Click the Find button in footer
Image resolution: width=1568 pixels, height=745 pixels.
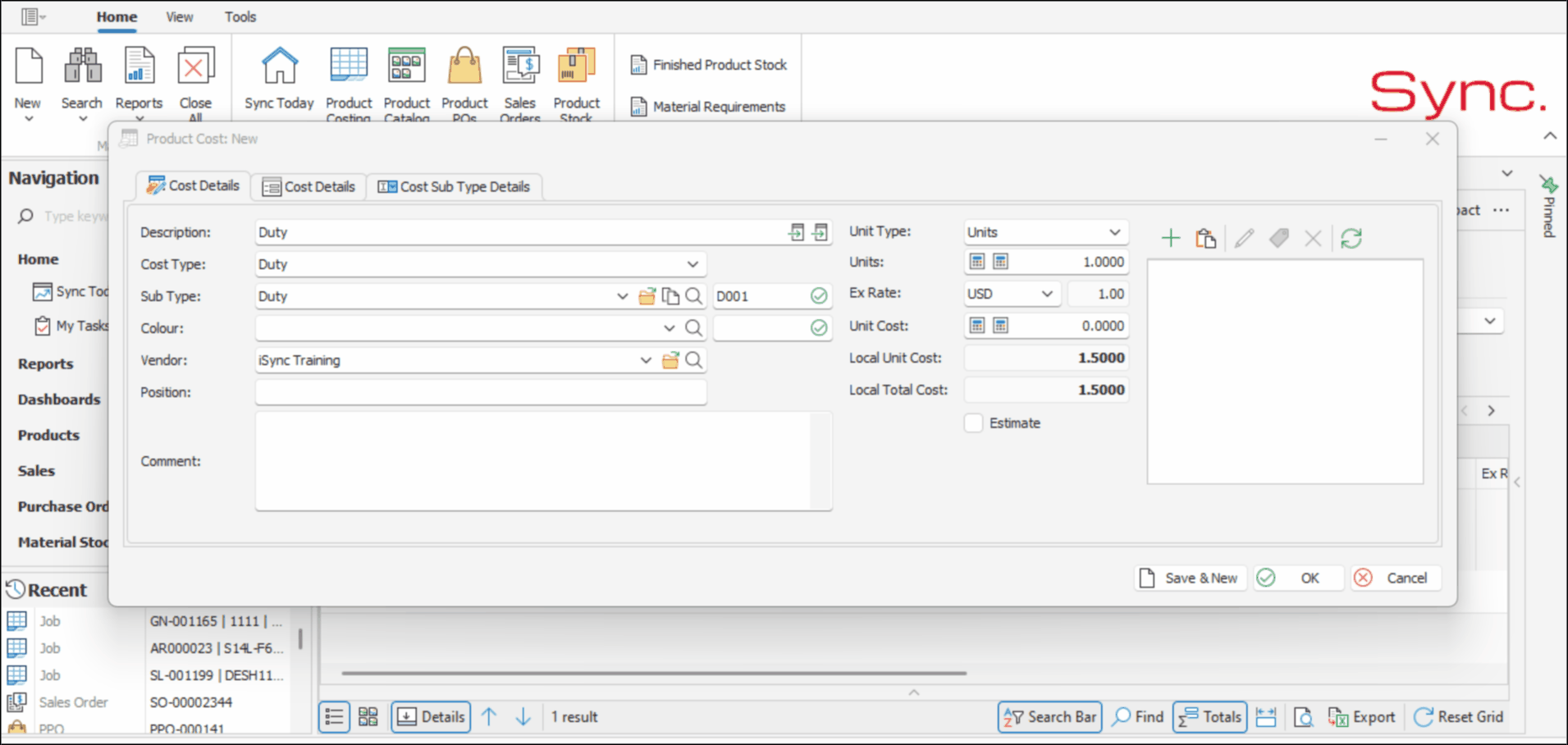[1138, 717]
